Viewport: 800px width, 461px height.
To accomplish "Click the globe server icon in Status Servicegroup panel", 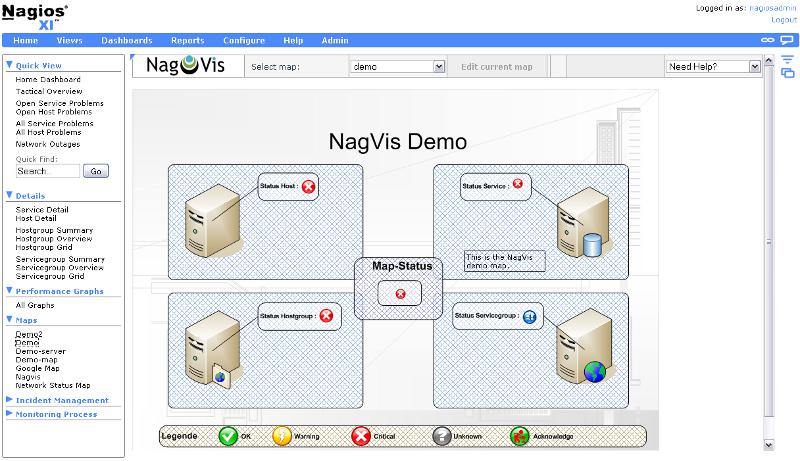I will click(584, 347).
